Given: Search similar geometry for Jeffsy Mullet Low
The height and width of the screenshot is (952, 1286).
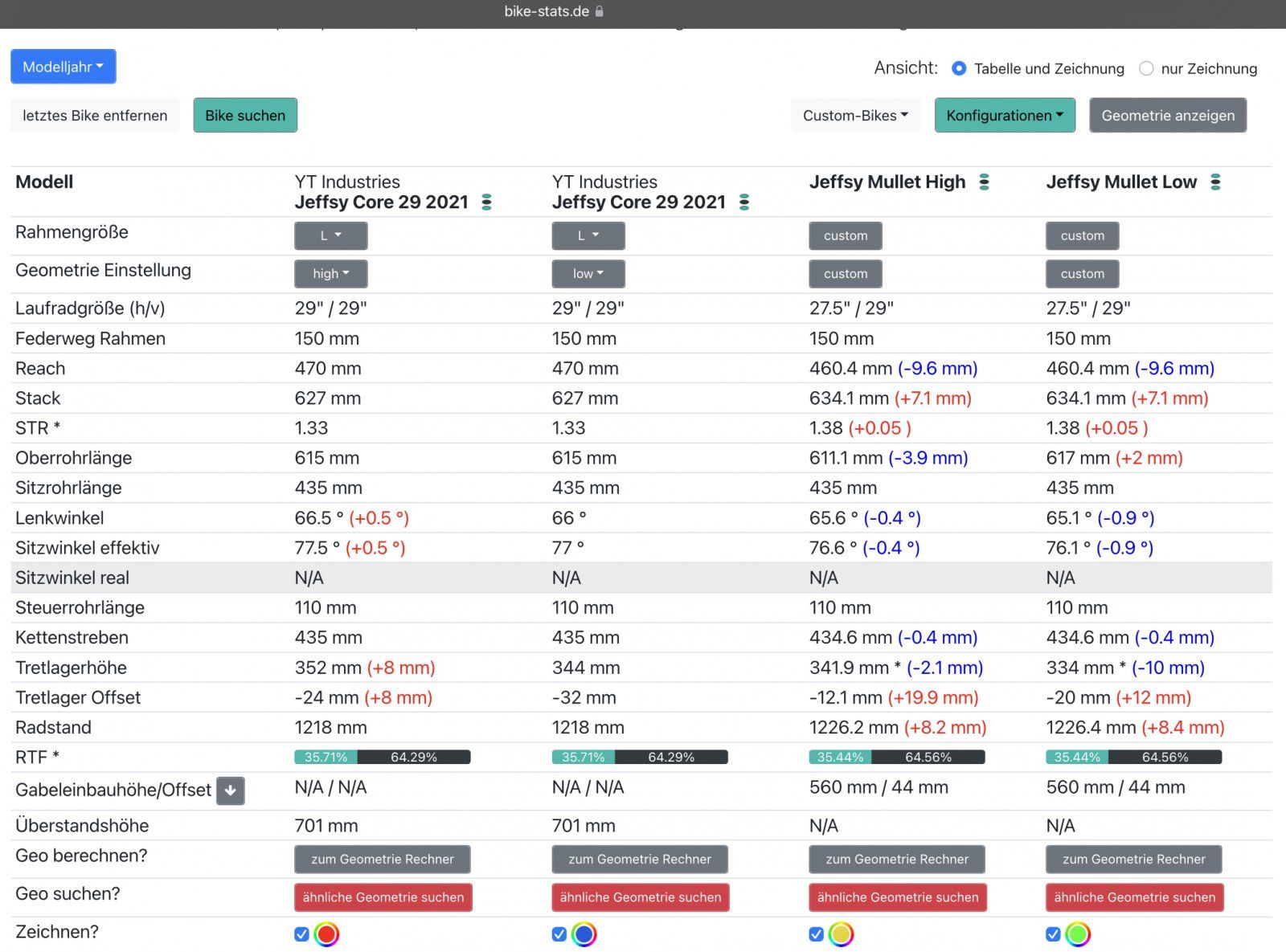Looking at the screenshot, I should [x=1135, y=897].
